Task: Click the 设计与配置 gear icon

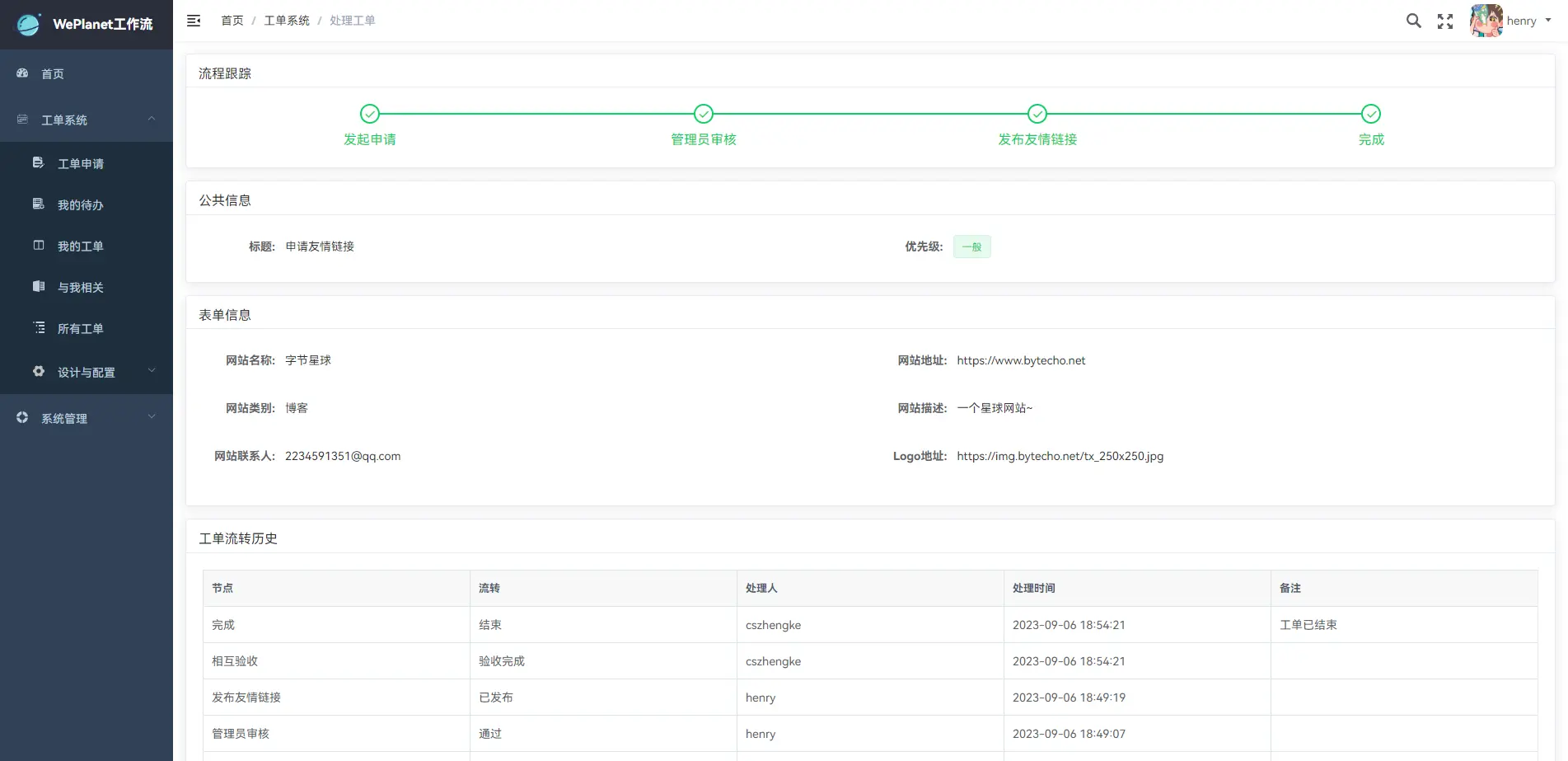Action: click(x=38, y=371)
